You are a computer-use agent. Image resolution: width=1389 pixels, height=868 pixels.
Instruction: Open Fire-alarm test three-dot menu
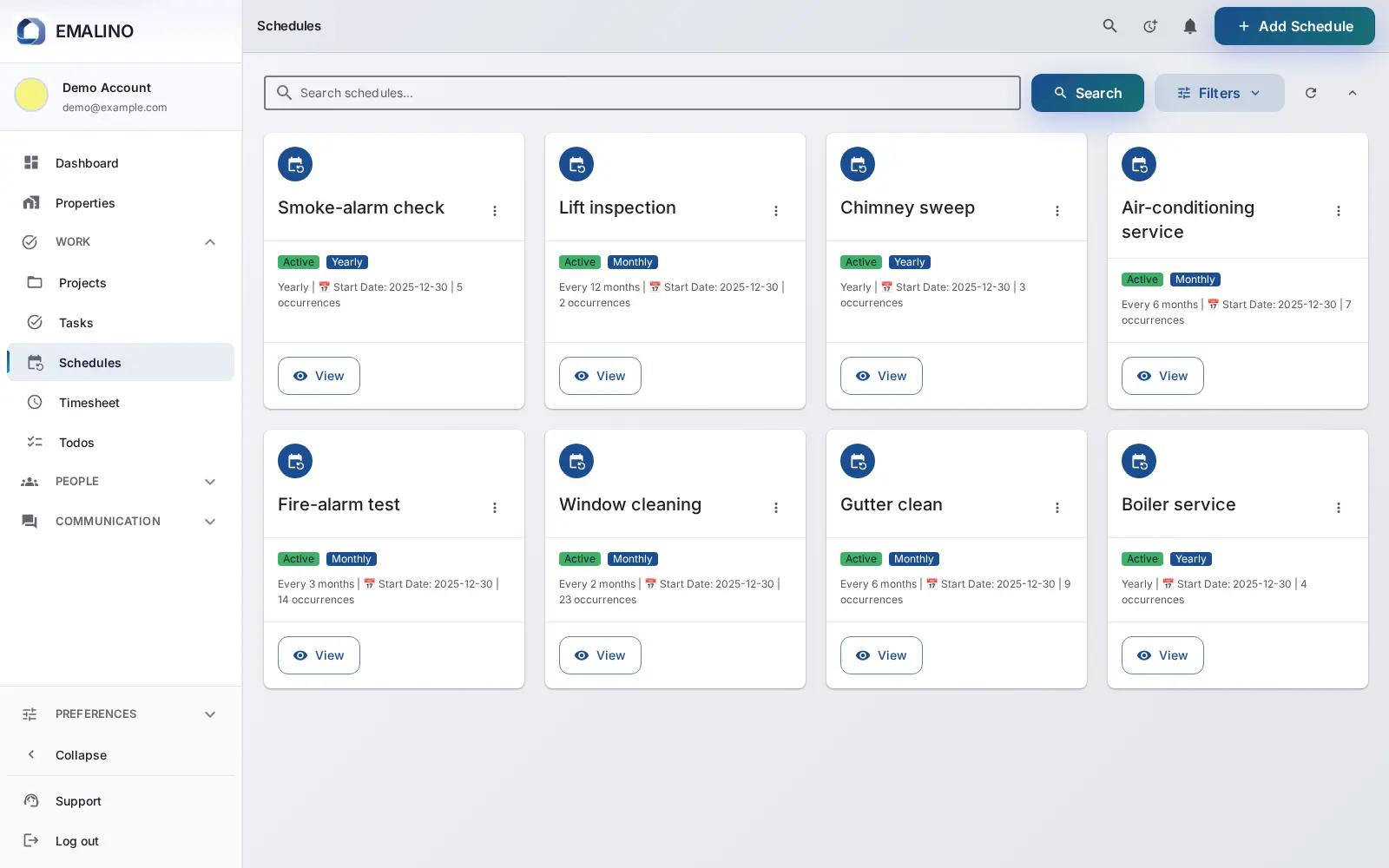pyautogui.click(x=495, y=508)
